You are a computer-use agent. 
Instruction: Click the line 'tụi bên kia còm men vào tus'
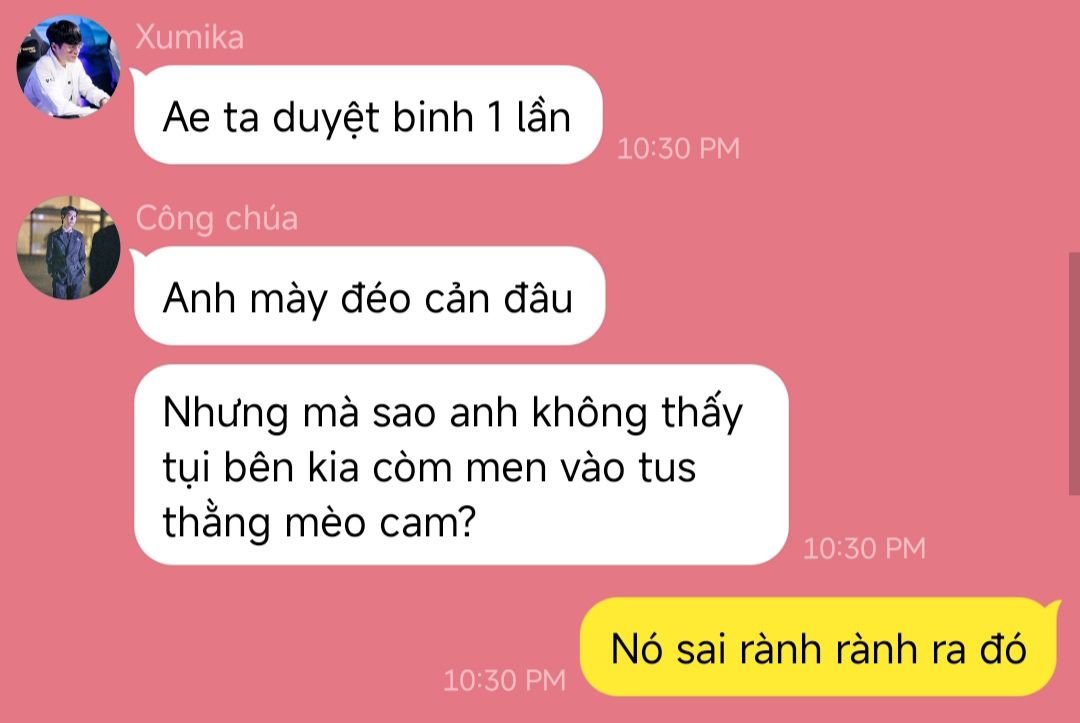pos(429,468)
